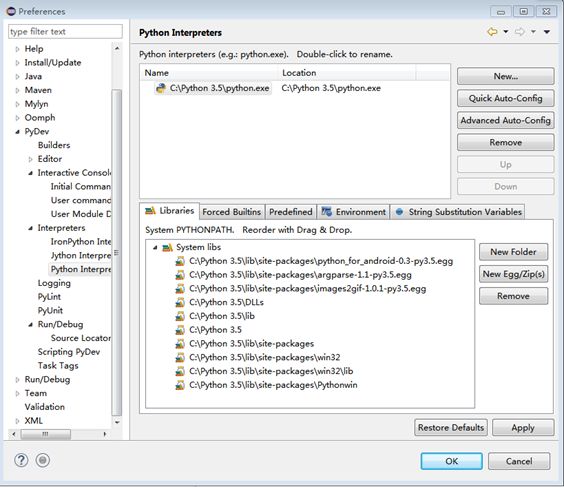The image size is (564, 487).
Task: Click the icon beside argparse-1.1-py3.5.egg path
Action: pos(180,275)
